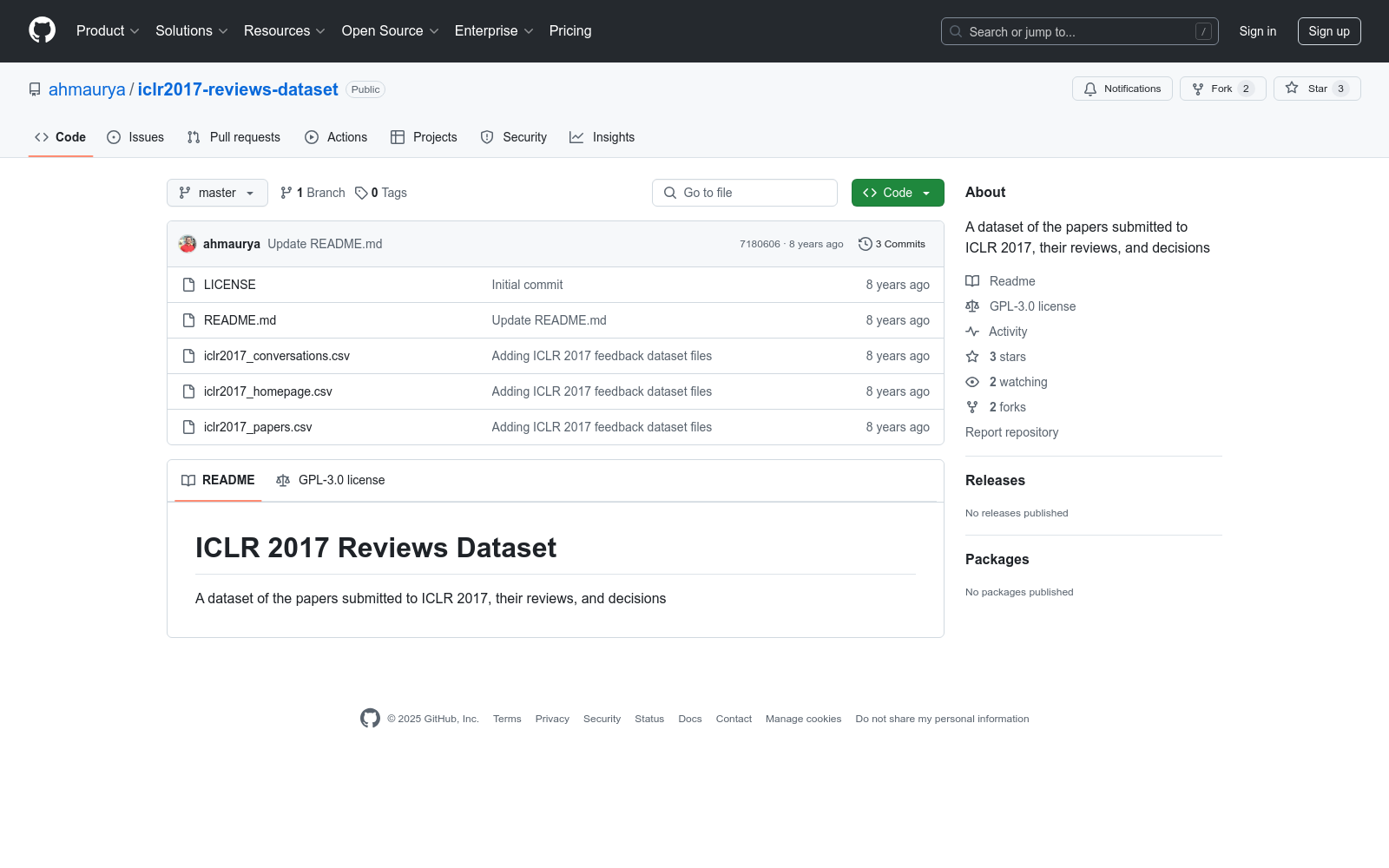Click the Public visibility badge

(x=365, y=89)
